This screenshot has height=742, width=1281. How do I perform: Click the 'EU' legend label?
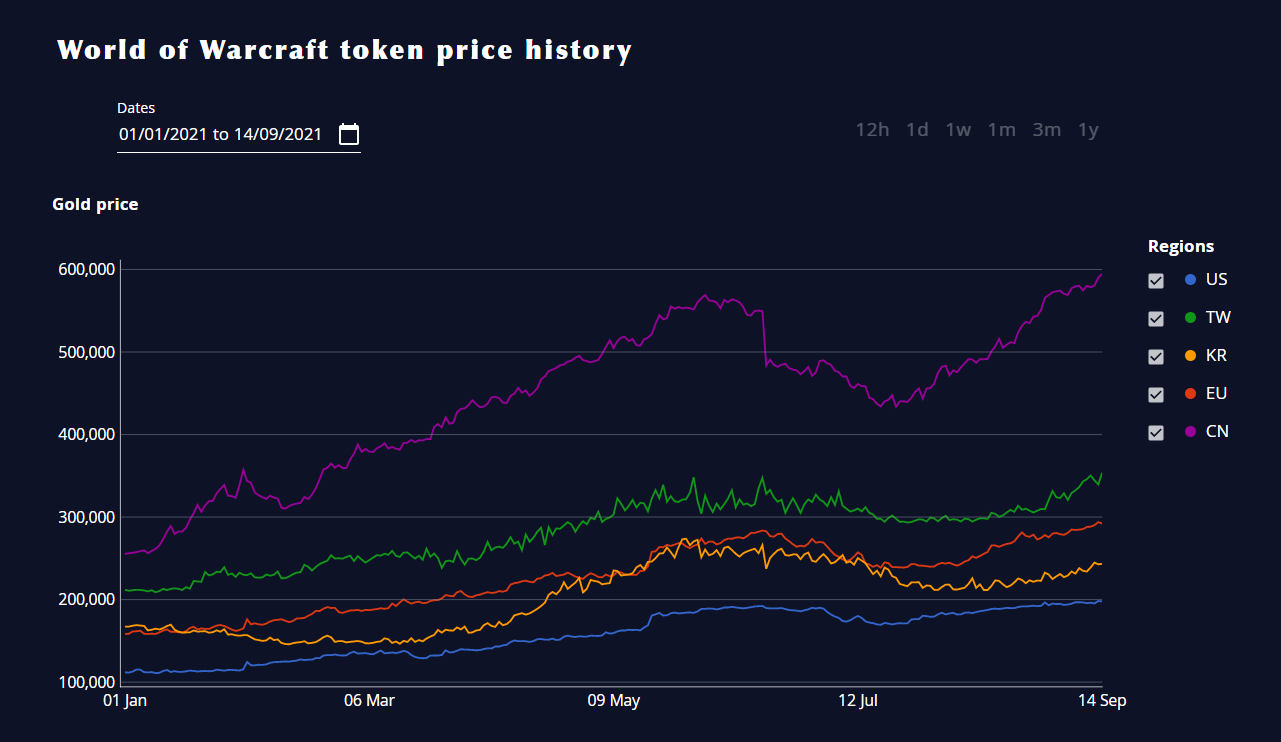pyautogui.click(x=1216, y=394)
